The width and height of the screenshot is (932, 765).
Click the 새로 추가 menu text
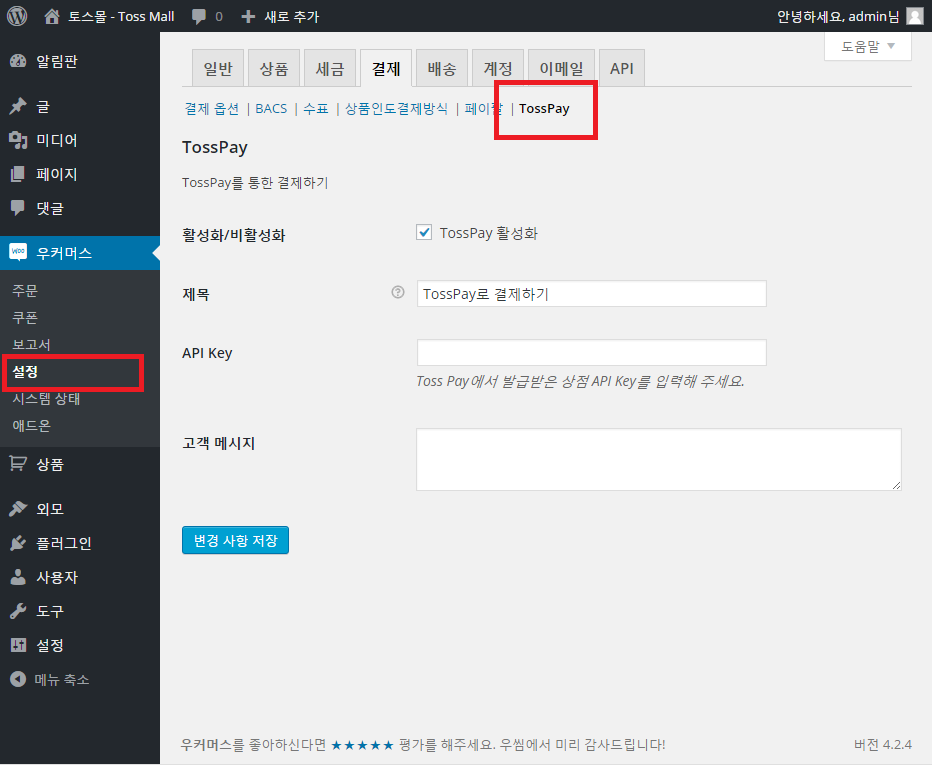click(x=291, y=17)
